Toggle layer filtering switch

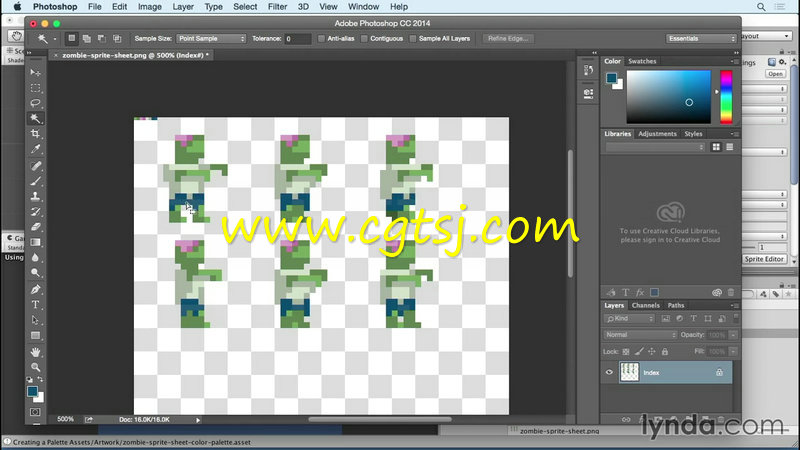point(736,318)
